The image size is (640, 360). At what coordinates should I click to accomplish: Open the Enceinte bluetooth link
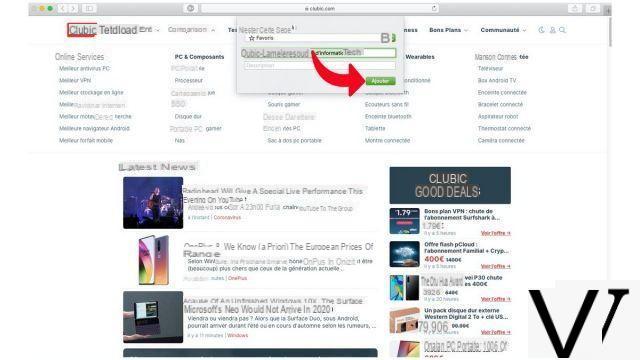(x=388, y=116)
